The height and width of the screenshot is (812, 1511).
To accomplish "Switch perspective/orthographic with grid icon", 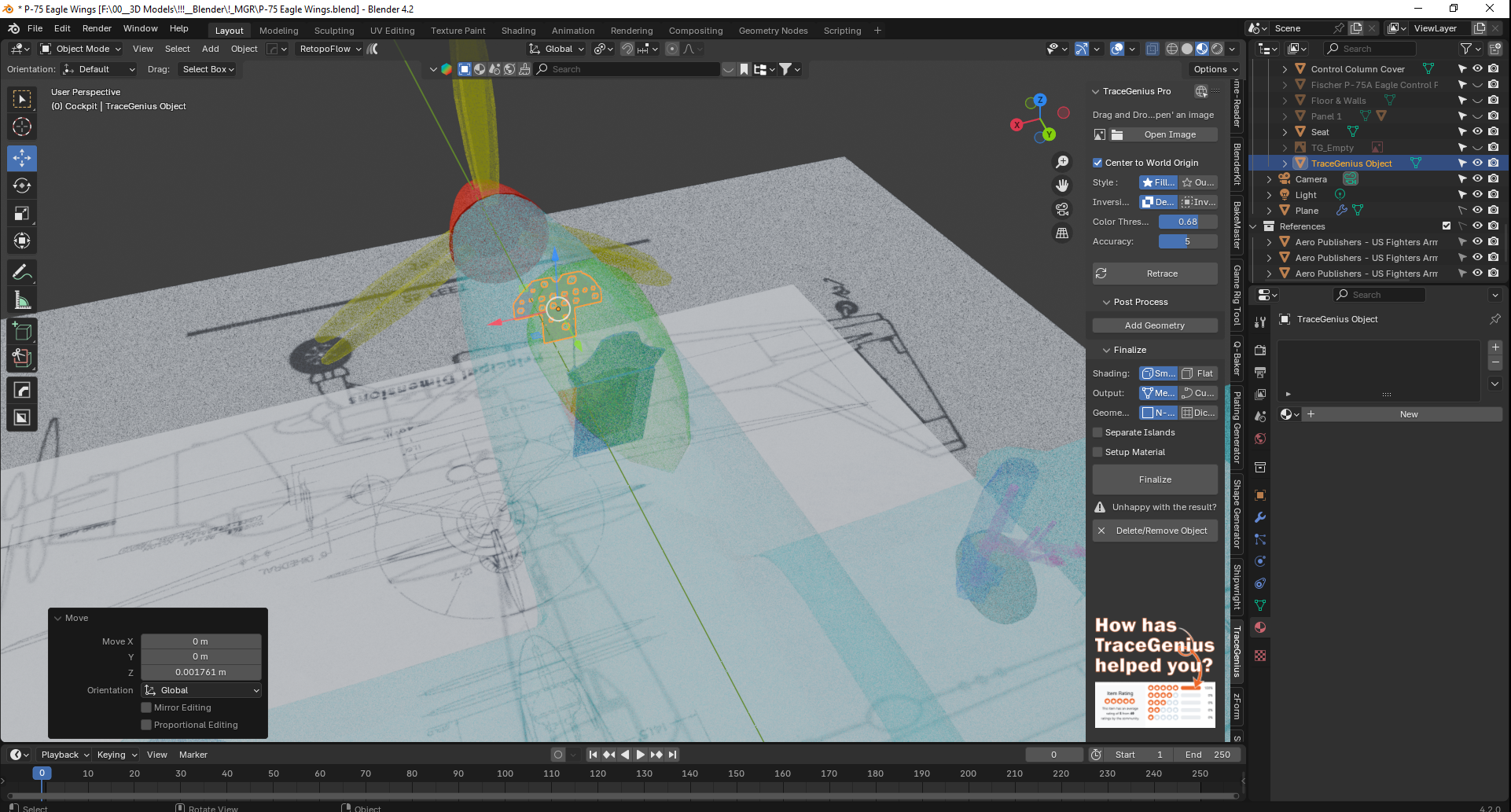I will [x=1062, y=233].
